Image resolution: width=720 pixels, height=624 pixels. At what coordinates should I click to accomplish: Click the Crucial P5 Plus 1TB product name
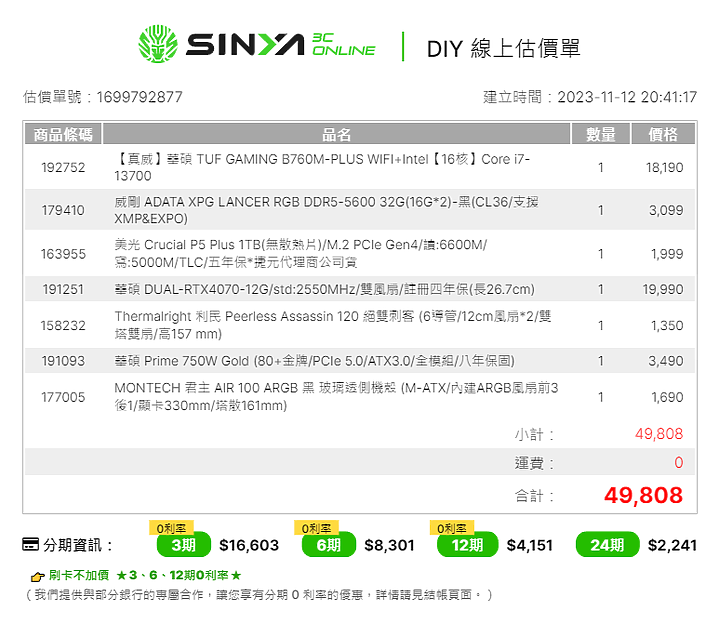click(301, 253)
